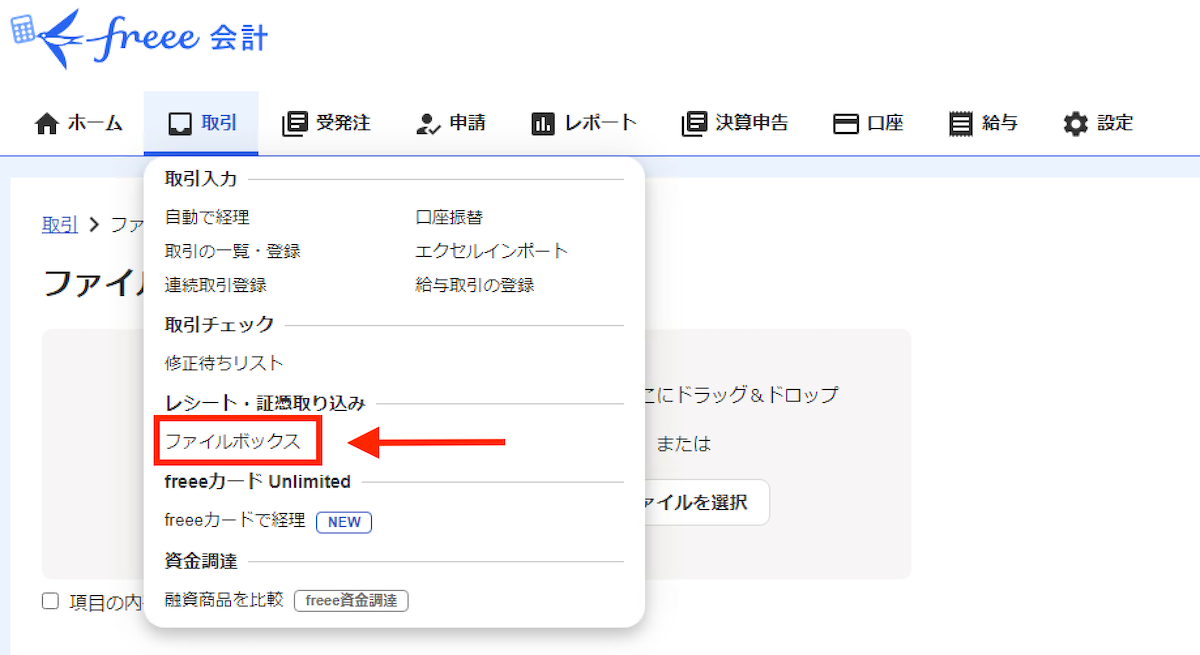1200x655 pixels.
Task: Click the 決算申告 document icon
Action: click(694, 124)
